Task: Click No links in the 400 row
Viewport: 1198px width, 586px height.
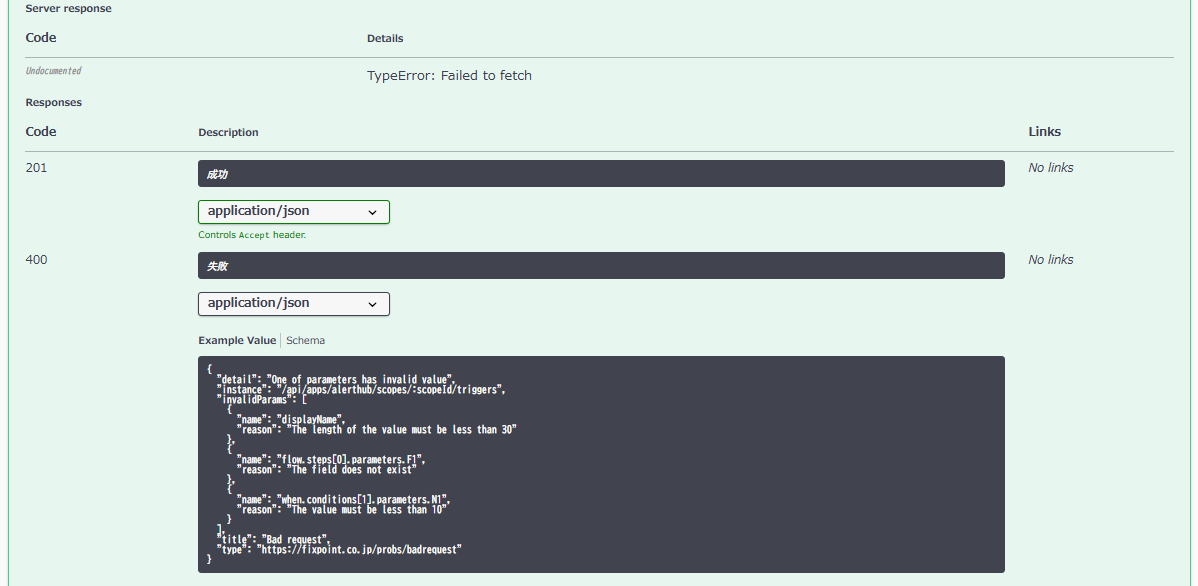Action: (1050, 260)
